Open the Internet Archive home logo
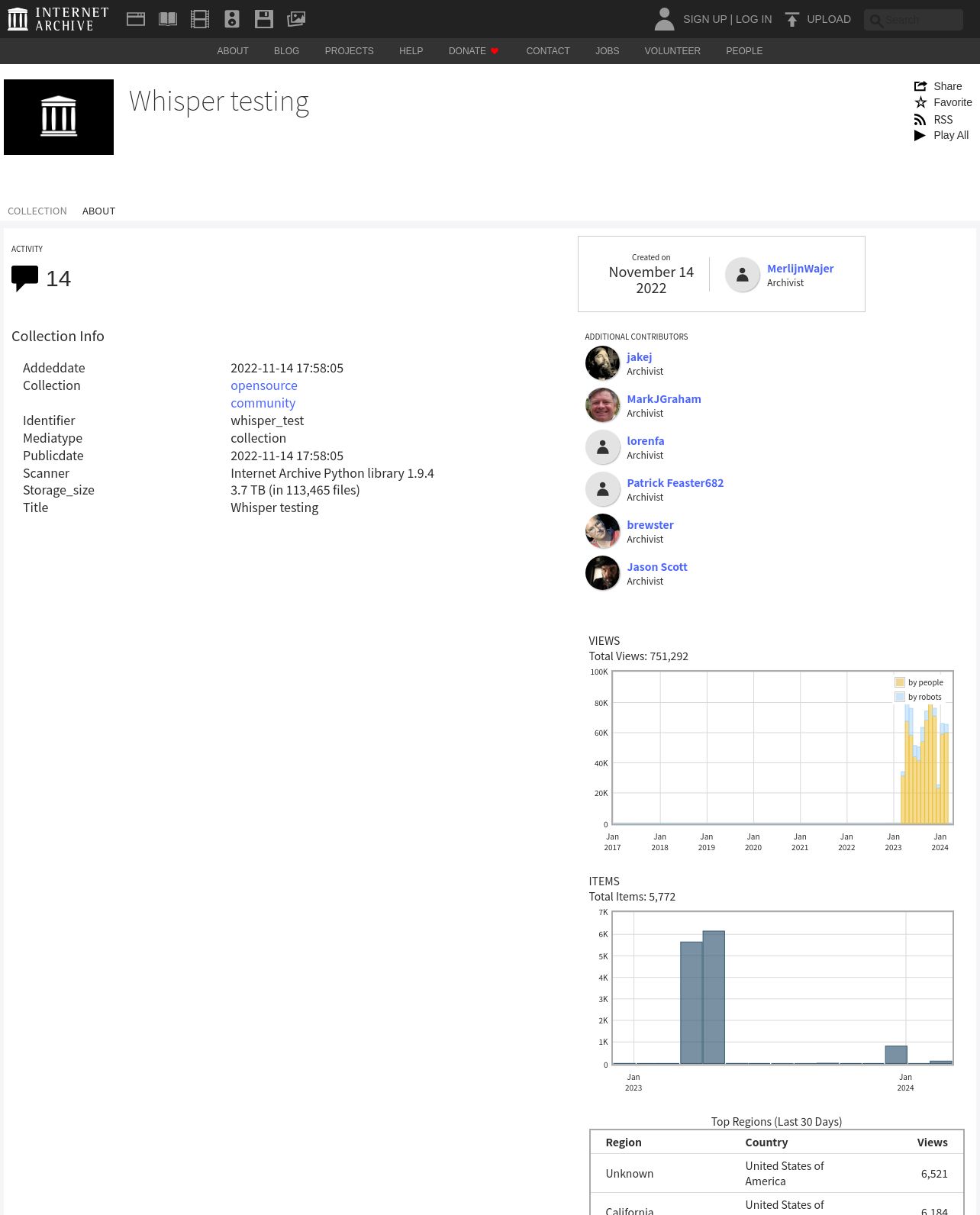Viewport: 980px width, 1215px height. click(58, 19)
